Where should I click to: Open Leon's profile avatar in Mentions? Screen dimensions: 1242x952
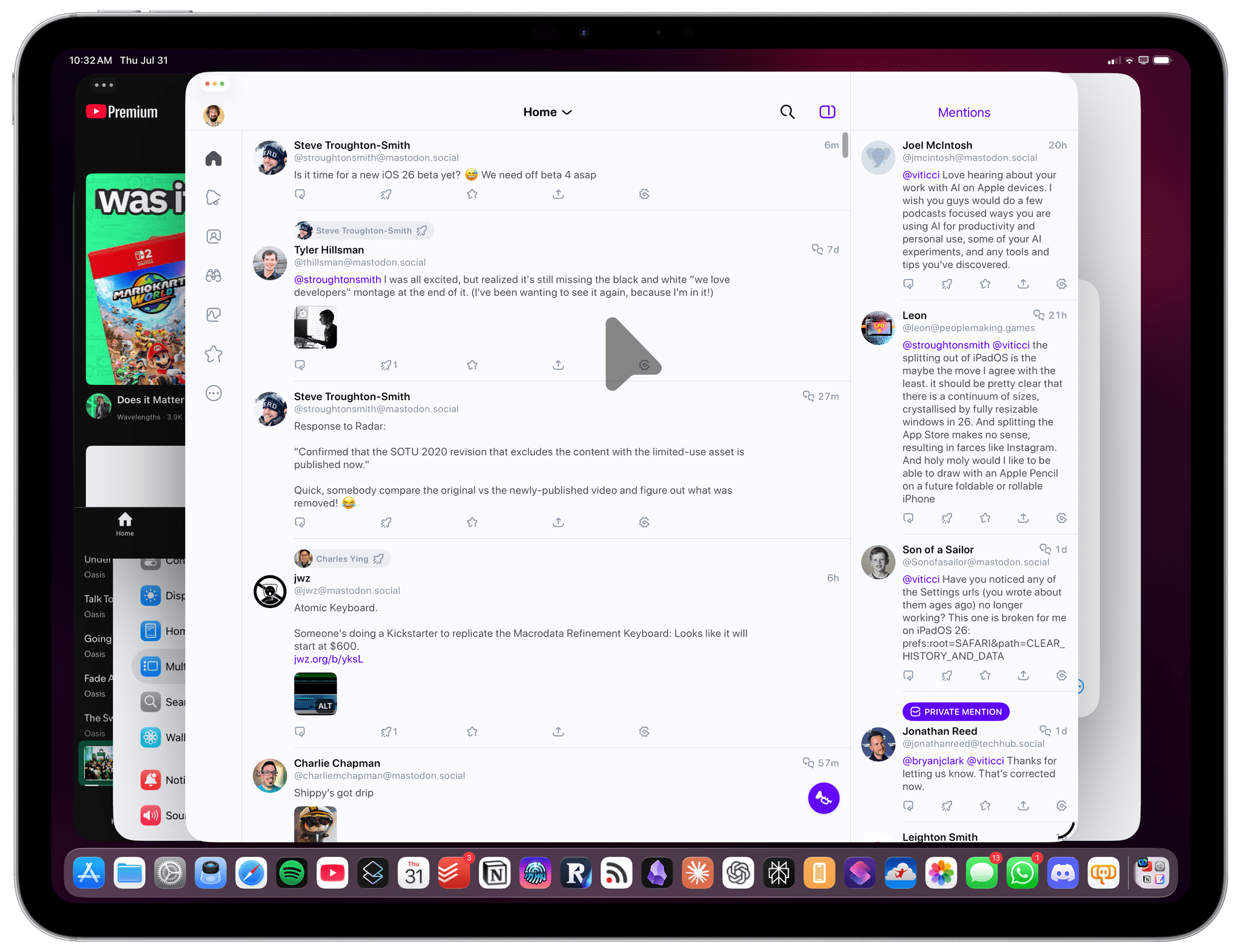[878, 328]
